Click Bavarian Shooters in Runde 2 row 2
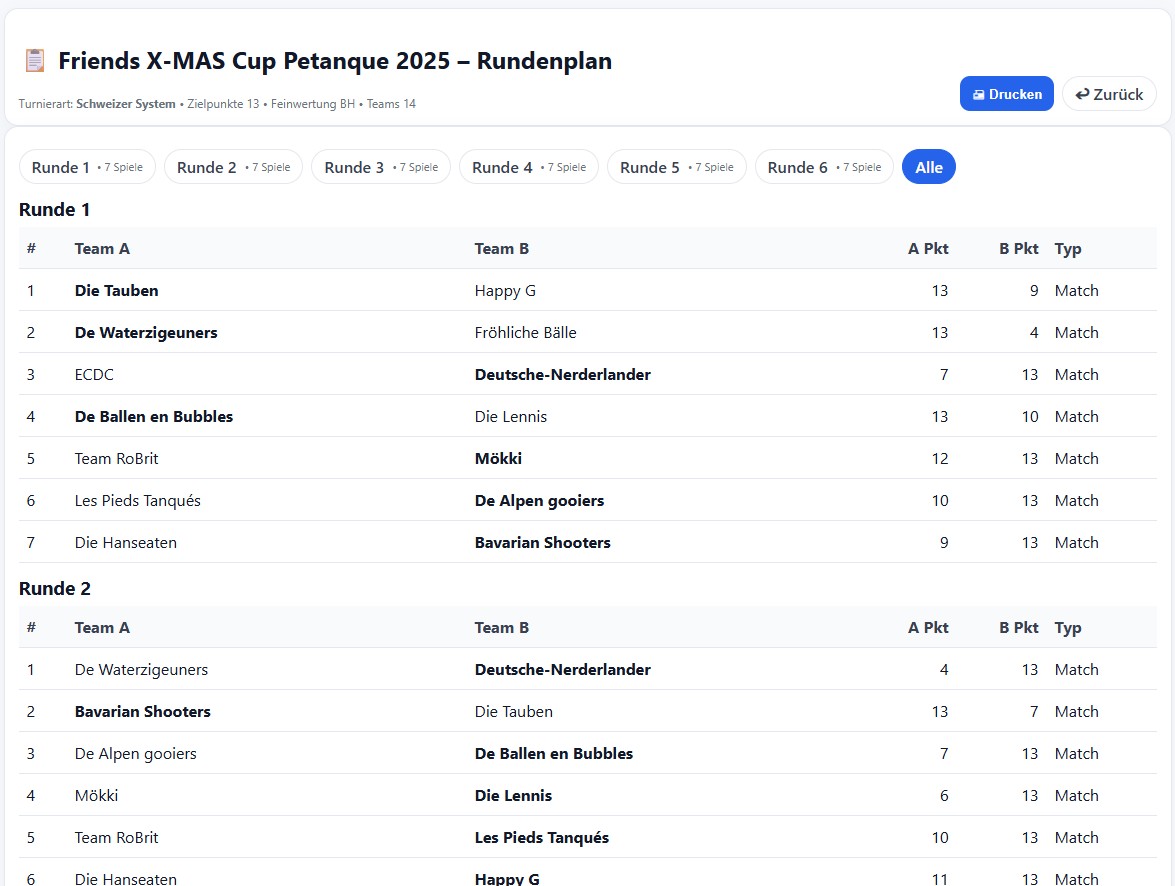 (142, 712)
